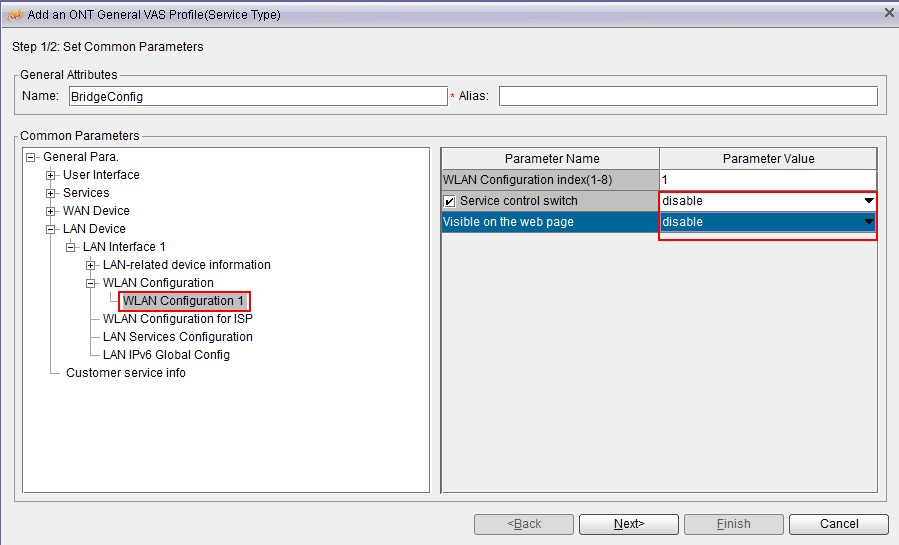Select LAN IPv6 Global Config item

pyautogui.click(x=166, y=355)
